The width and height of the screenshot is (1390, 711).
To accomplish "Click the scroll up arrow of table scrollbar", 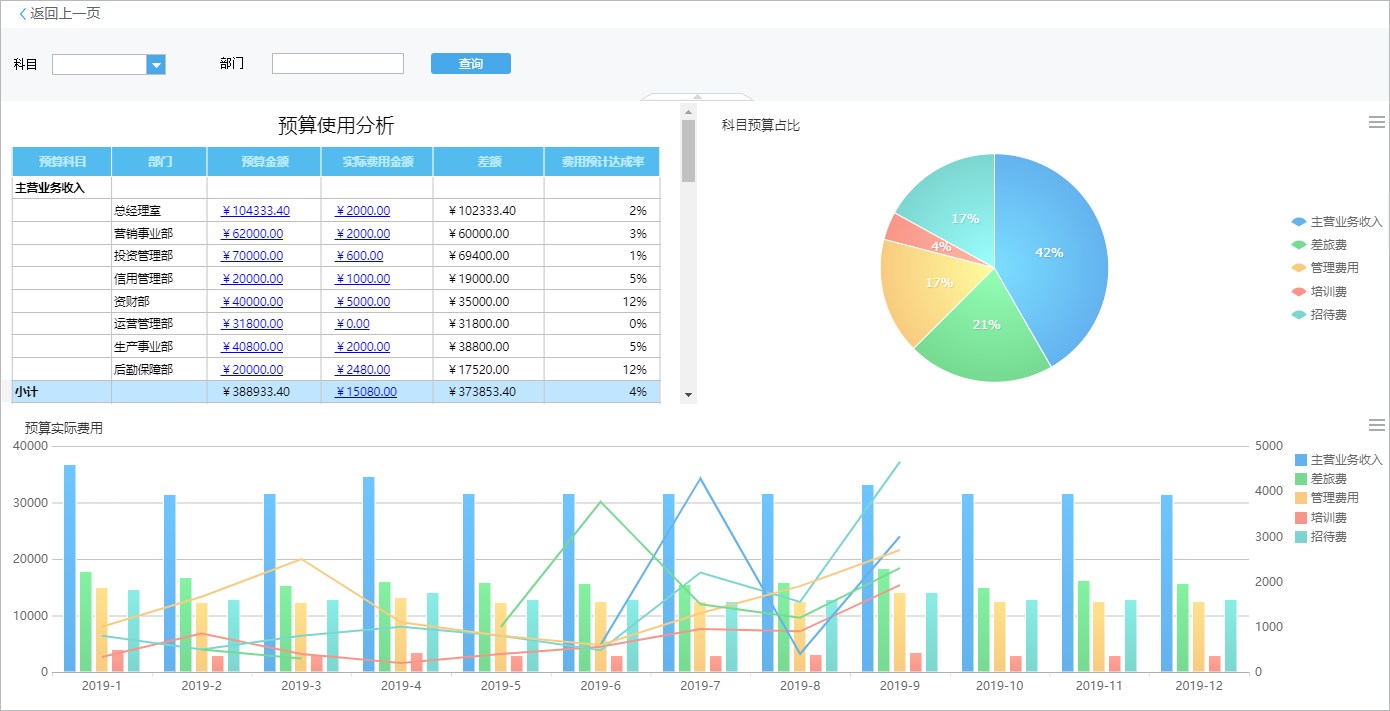I will click(x=688, y=111).
